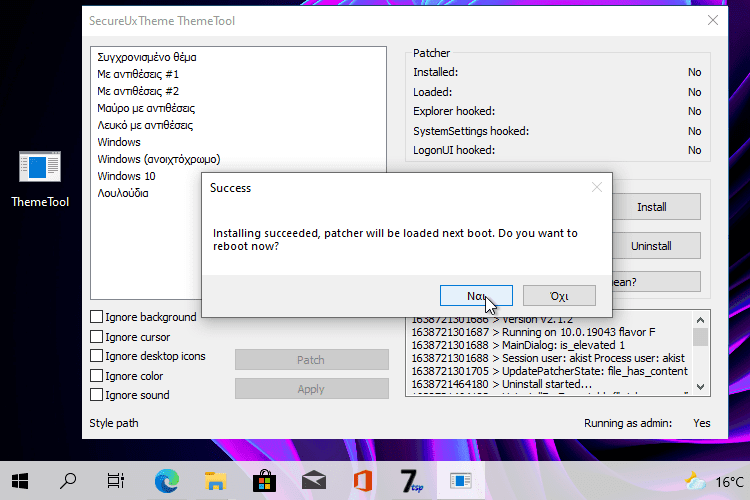The image size is (750, 500).
Task: Open the ThemeTool desktop shortcut icon
Action: tap(40, 179)
